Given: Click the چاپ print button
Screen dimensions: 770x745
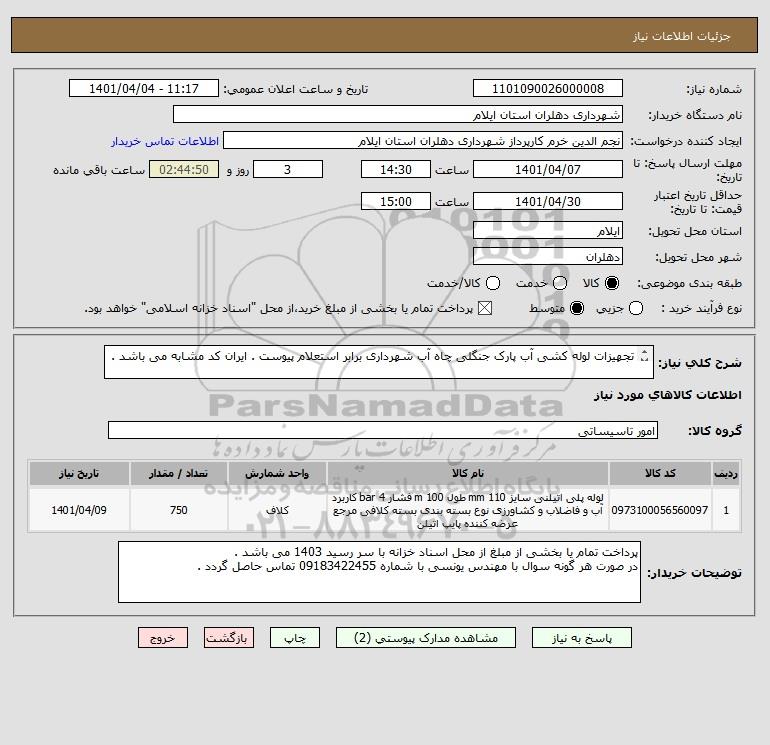Looking at the screenshot, I should (295, 637).
